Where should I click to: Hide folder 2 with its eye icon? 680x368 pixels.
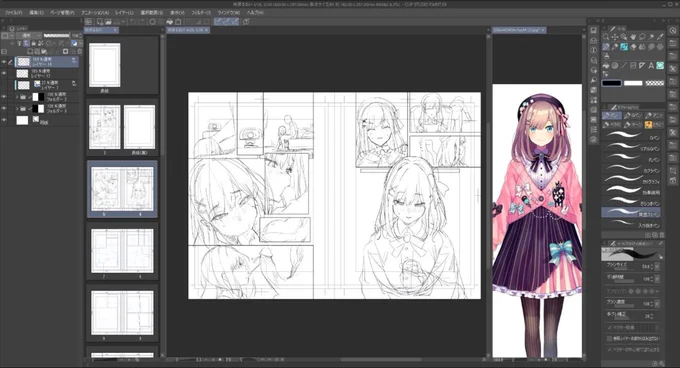(4, 97)
